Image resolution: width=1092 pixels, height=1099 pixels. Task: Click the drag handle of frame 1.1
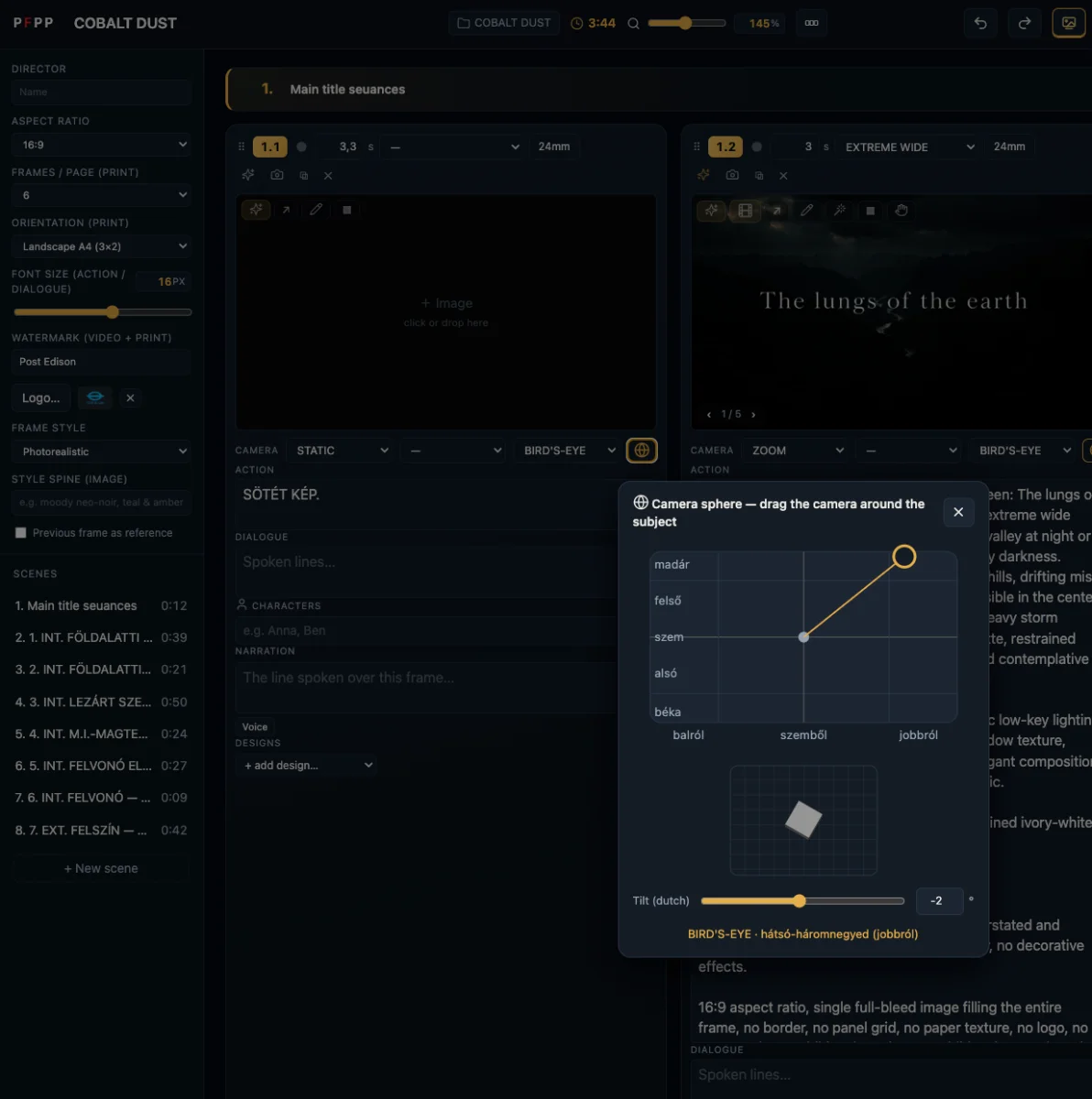(242, 147)
